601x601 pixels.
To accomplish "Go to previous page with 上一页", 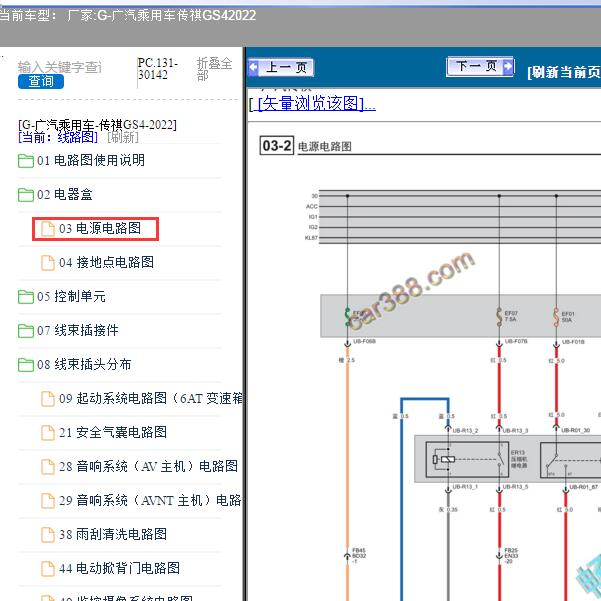I will pos(281,67).
